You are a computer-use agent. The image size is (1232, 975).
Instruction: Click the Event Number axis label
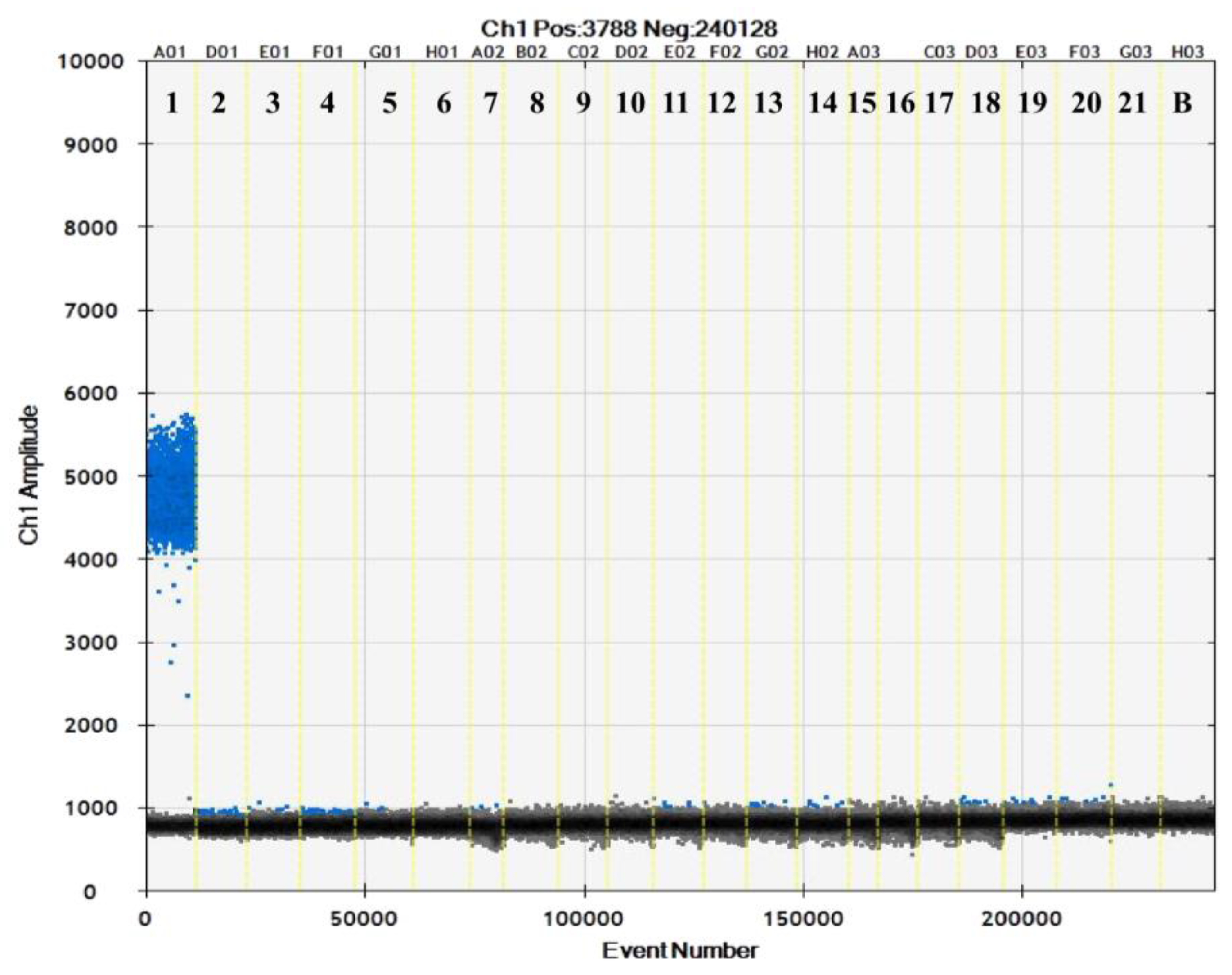coord(680,951)
